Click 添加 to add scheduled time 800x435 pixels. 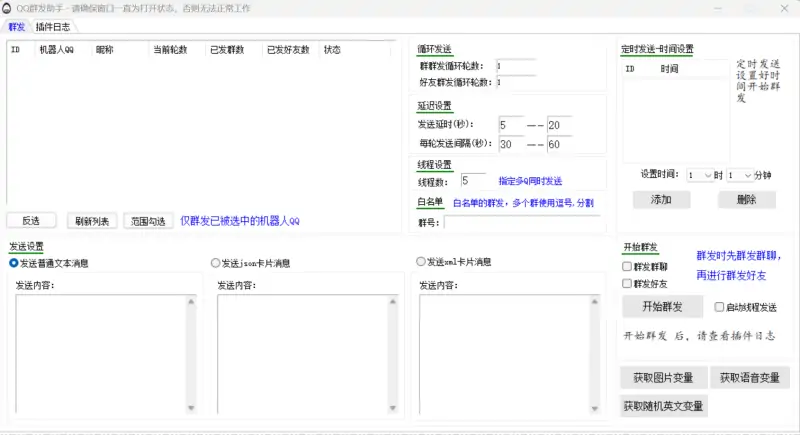point(661,200)
